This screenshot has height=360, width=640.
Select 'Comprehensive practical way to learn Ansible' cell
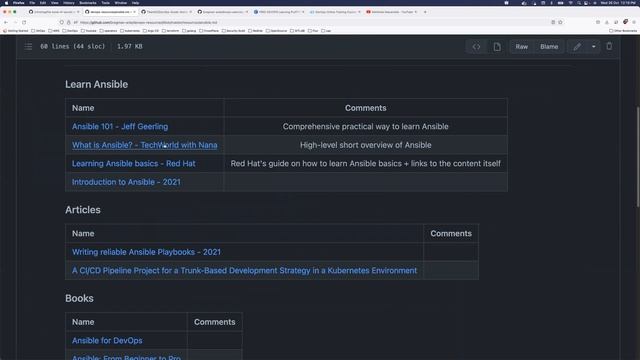[365, 127]
